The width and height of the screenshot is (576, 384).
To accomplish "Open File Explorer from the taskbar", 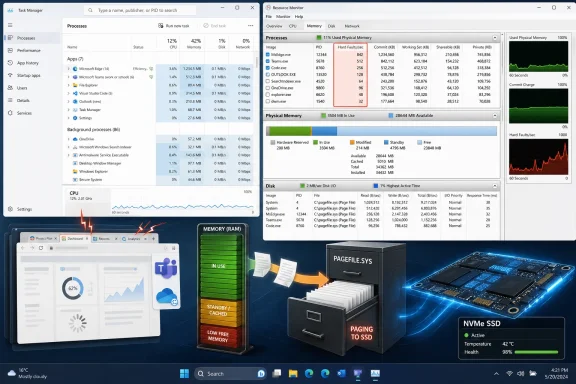I will [x=293, y=374].
